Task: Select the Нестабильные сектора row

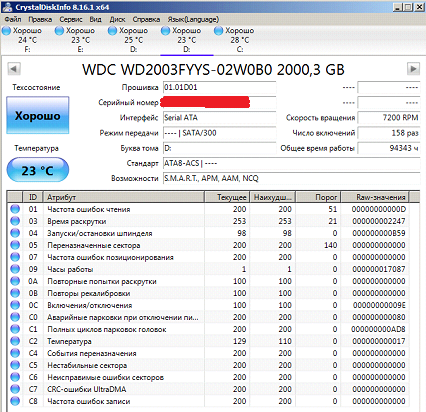Action: [x=208, y=365]
